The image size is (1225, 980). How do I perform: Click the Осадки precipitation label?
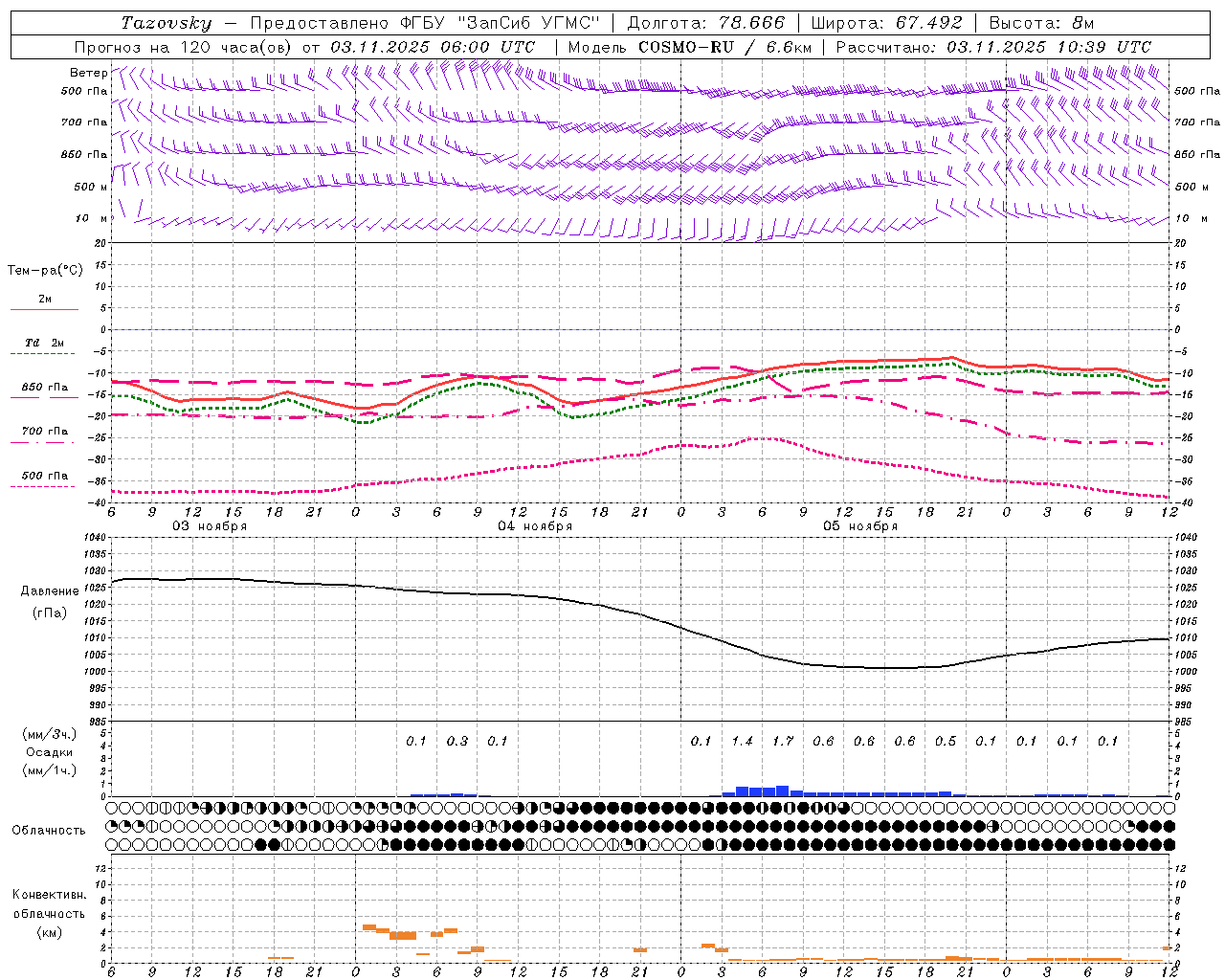click(x=50, y=752)
